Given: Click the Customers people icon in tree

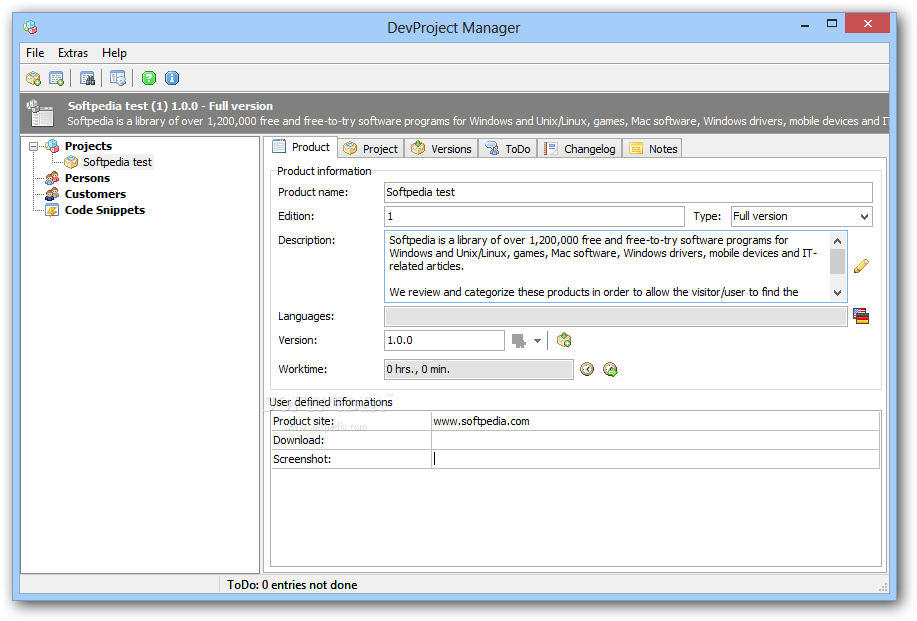Looking at the screenshot, I should point(52,194).
